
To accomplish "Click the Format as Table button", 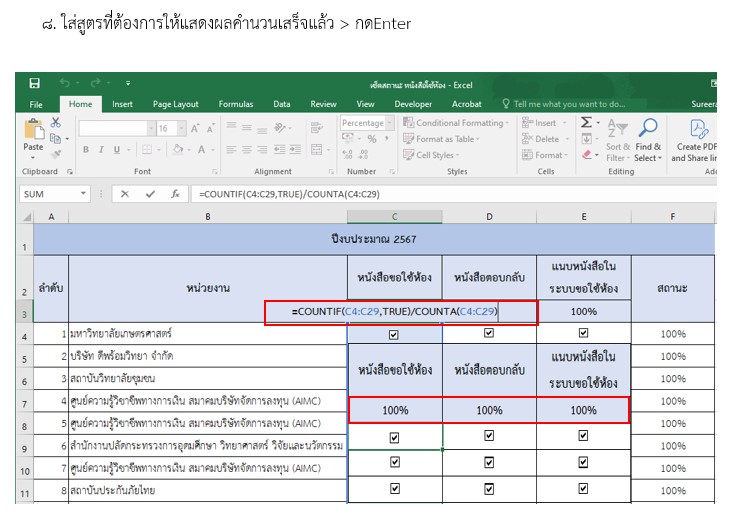I will [x=445, y=139].
